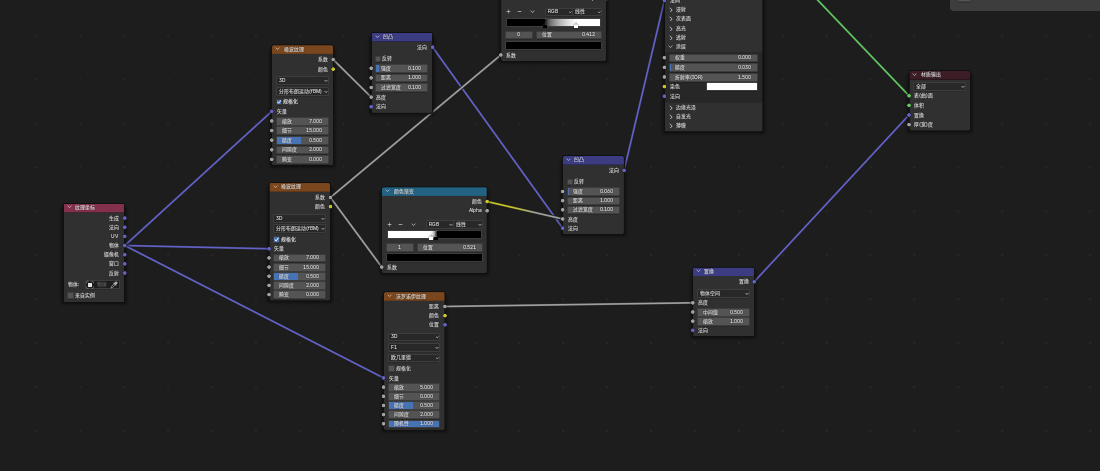Image resolution: width=1100 pixels, height=471 pixels.
Task: Open Object Space dropdown in Displacement node
Action: point(724,293)
